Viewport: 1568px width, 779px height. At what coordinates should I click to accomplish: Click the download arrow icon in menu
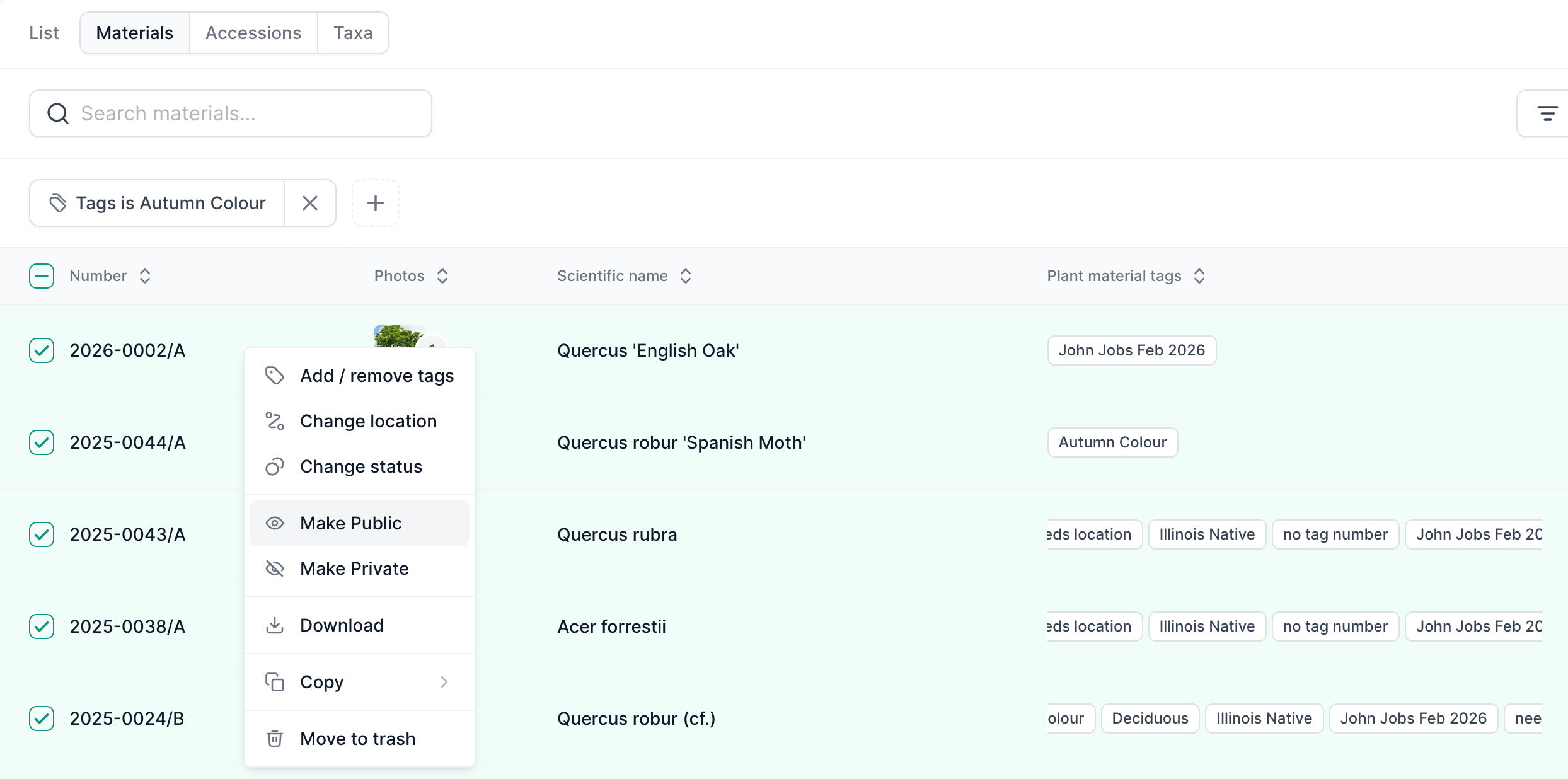[274, 625]
